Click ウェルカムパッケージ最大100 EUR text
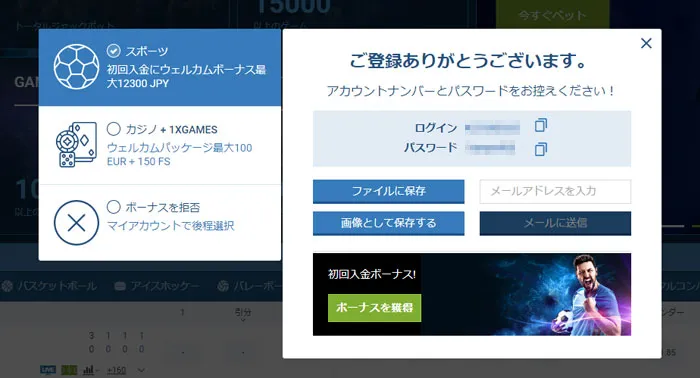This screenshot has width=700, height=378. tap(179, 154)
